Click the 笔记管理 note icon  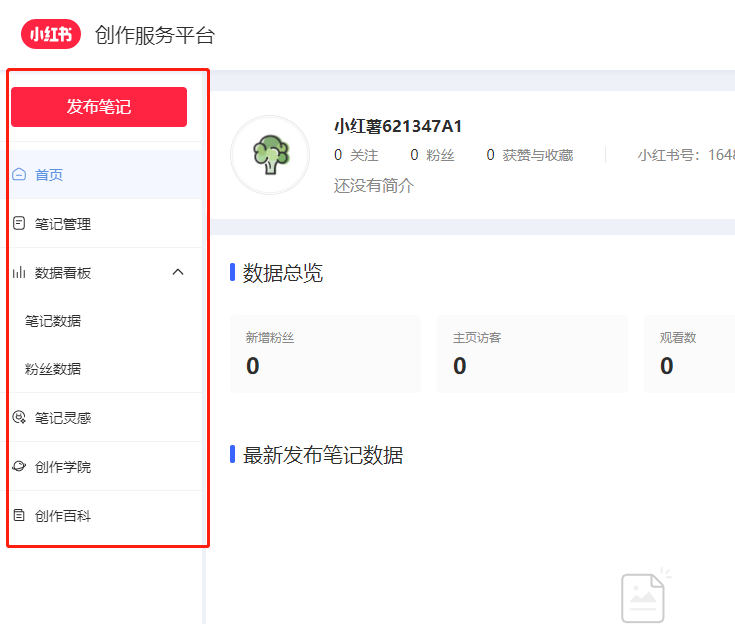point(19,224)
